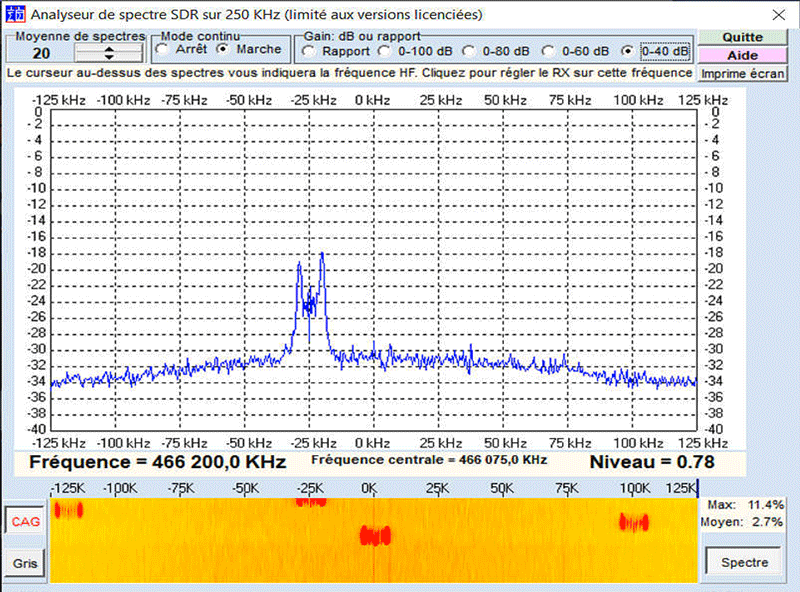Click the cursor hint text about fréquence HF

pos(349,73)
